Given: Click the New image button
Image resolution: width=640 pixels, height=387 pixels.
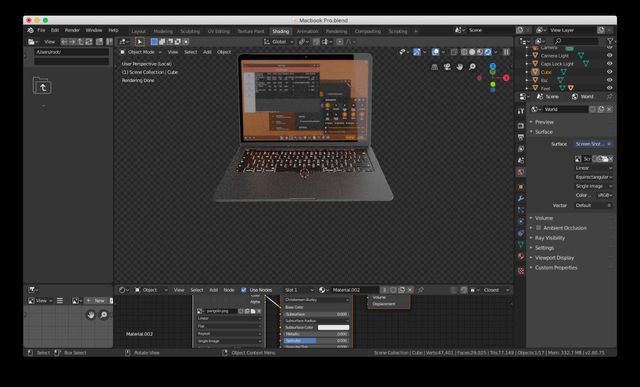Looking at the screenshot, I should (x=96, y=301).
